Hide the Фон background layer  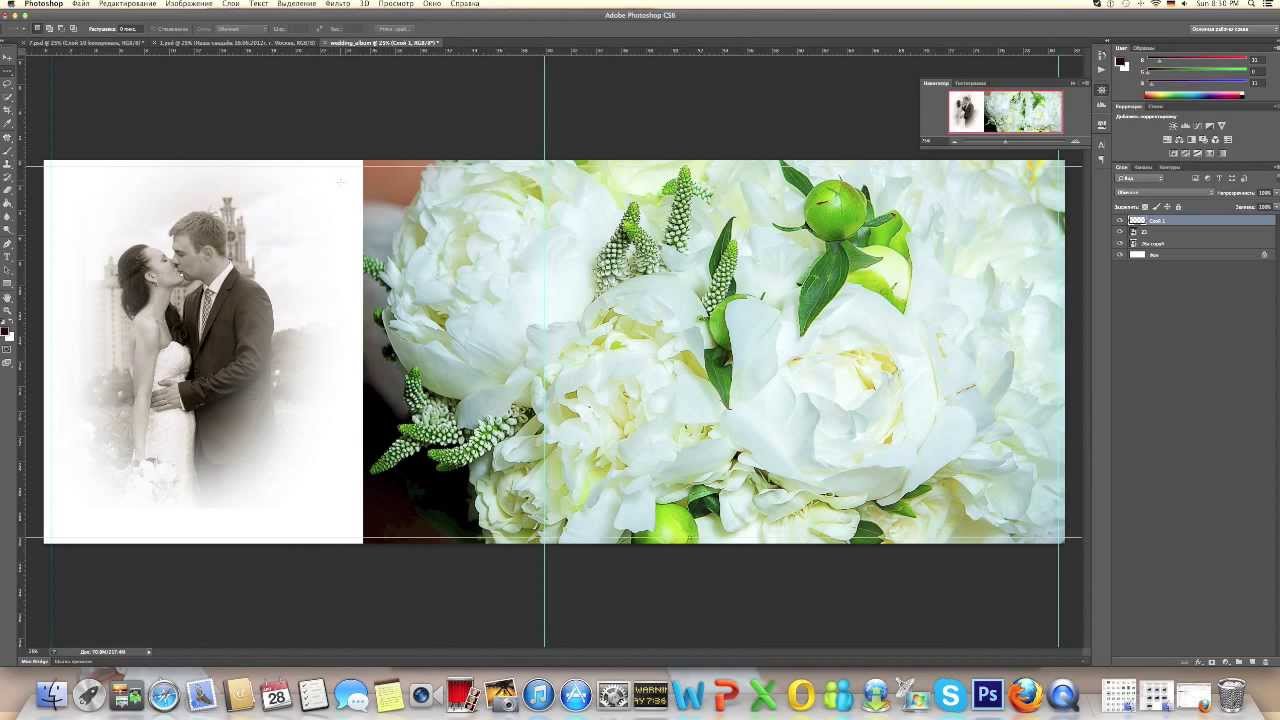click(1120, 255)
